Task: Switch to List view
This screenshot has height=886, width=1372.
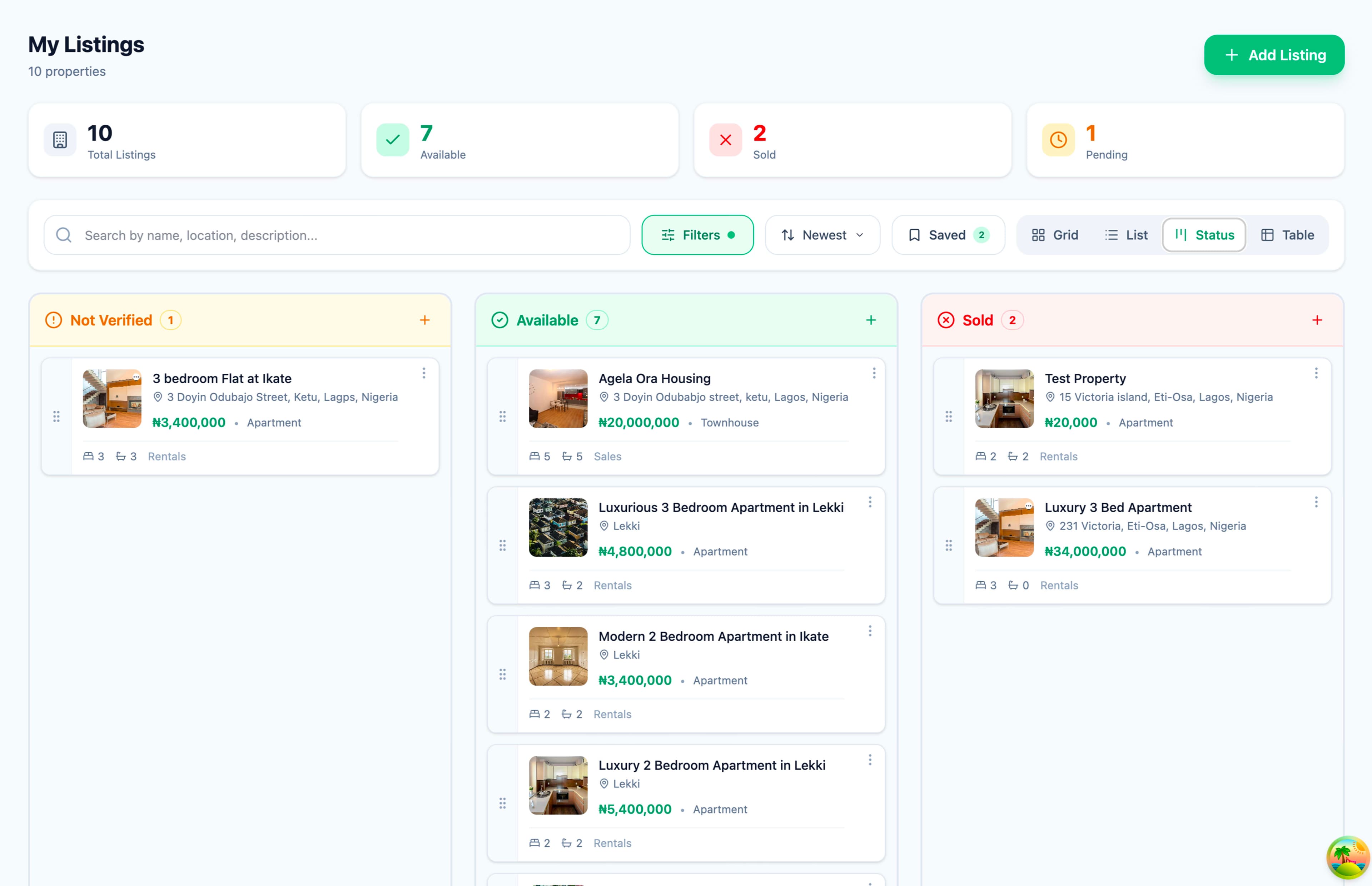Action: [x=1126, y=235]
